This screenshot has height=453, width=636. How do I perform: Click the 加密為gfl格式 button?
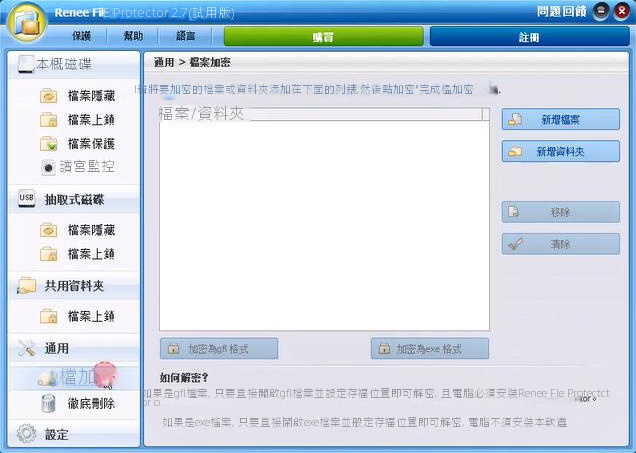click(x=219, y=349)
